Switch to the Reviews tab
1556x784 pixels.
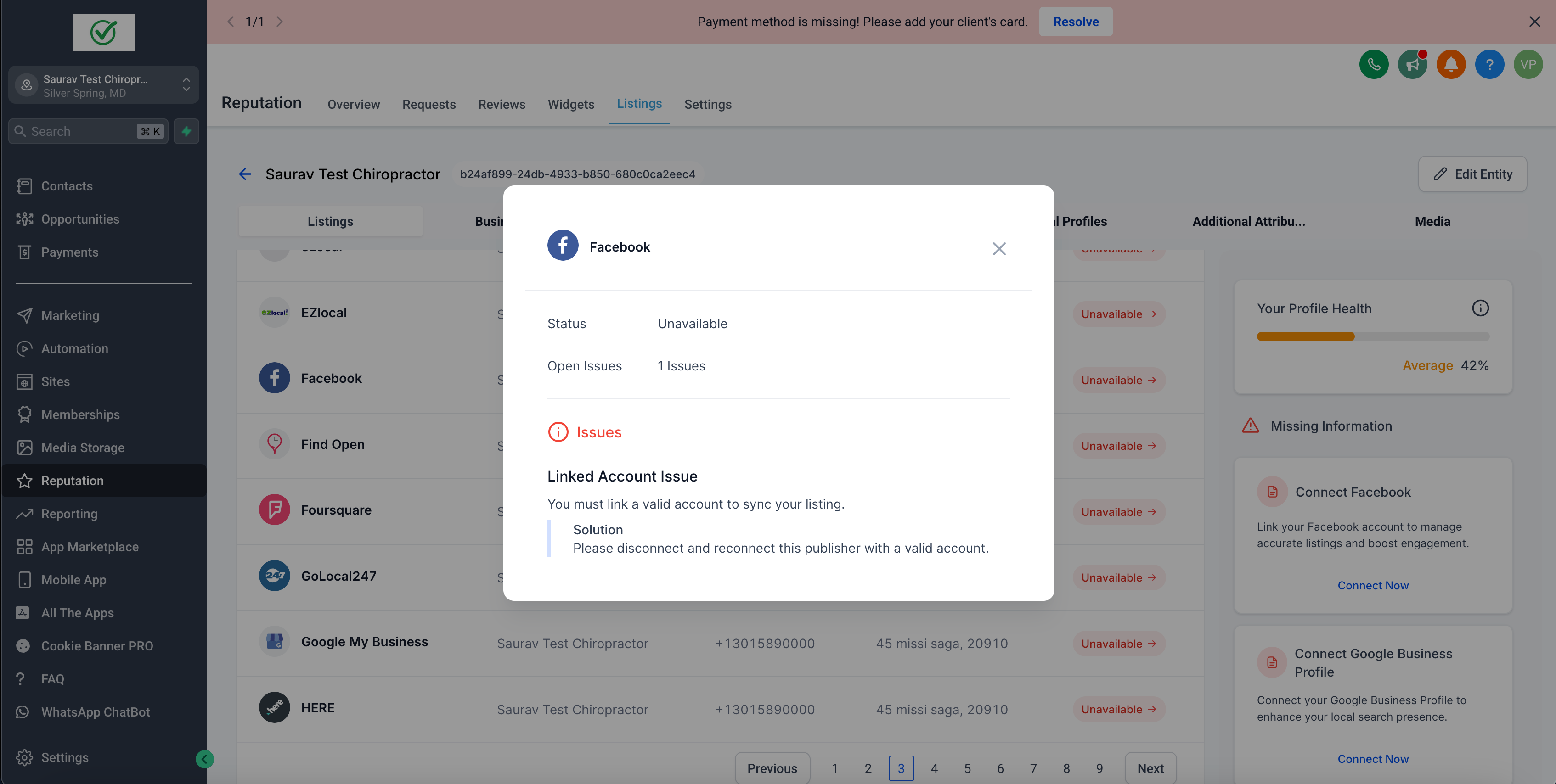coord(502,104)
